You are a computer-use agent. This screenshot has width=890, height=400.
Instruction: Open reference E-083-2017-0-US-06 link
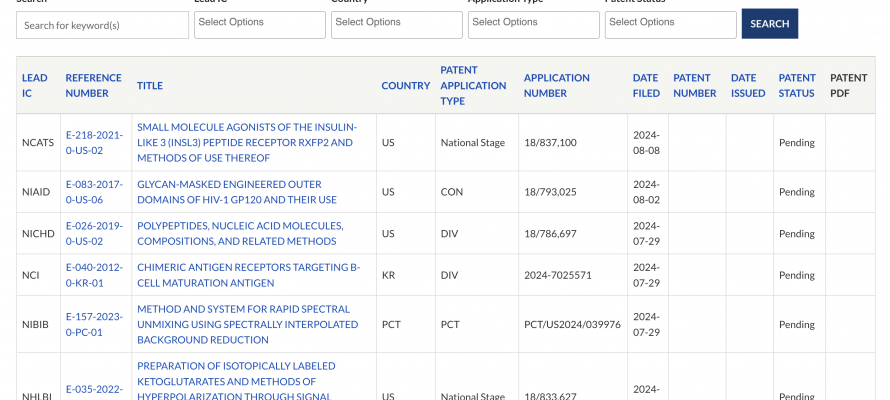click(93, 192)
